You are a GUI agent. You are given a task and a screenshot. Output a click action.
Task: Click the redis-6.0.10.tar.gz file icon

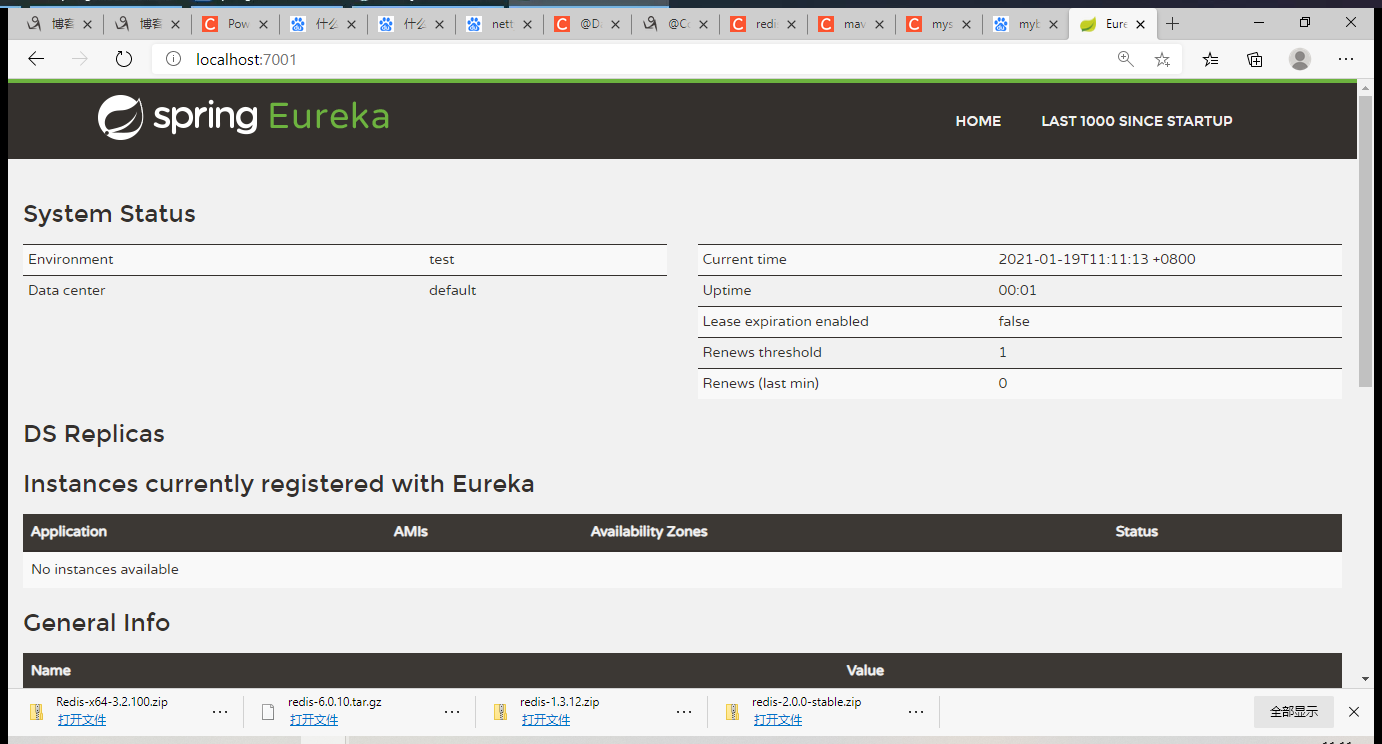coord(268,712)
